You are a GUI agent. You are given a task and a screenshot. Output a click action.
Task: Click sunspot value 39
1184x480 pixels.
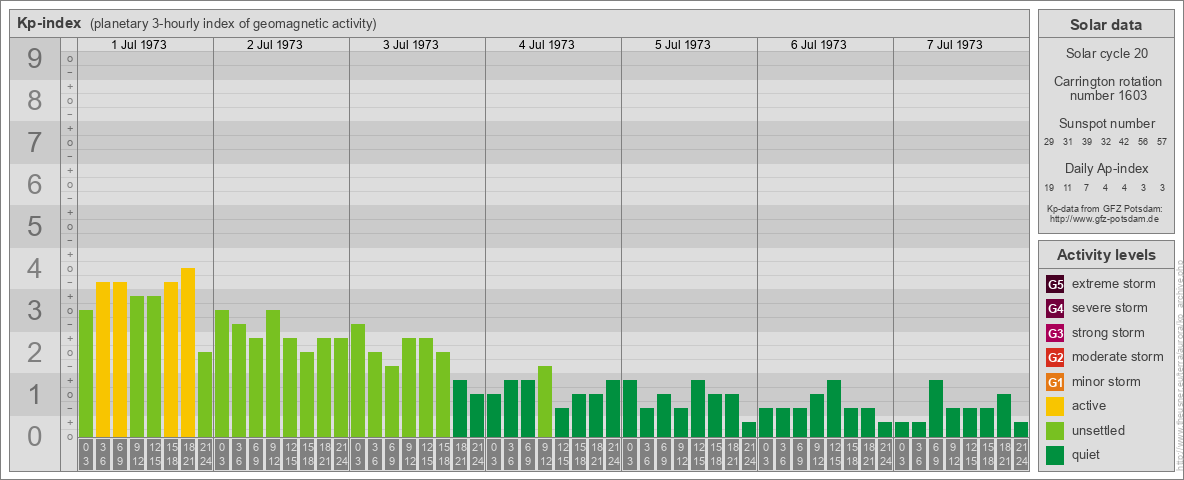[1087, 143]
